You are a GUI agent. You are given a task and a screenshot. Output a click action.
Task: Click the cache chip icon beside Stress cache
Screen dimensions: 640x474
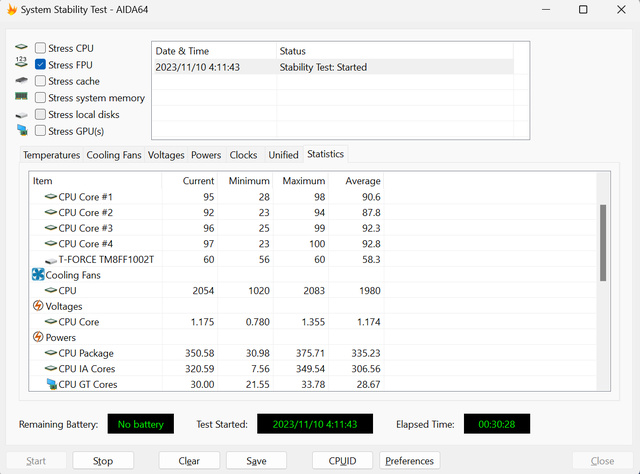click(21, 80)
